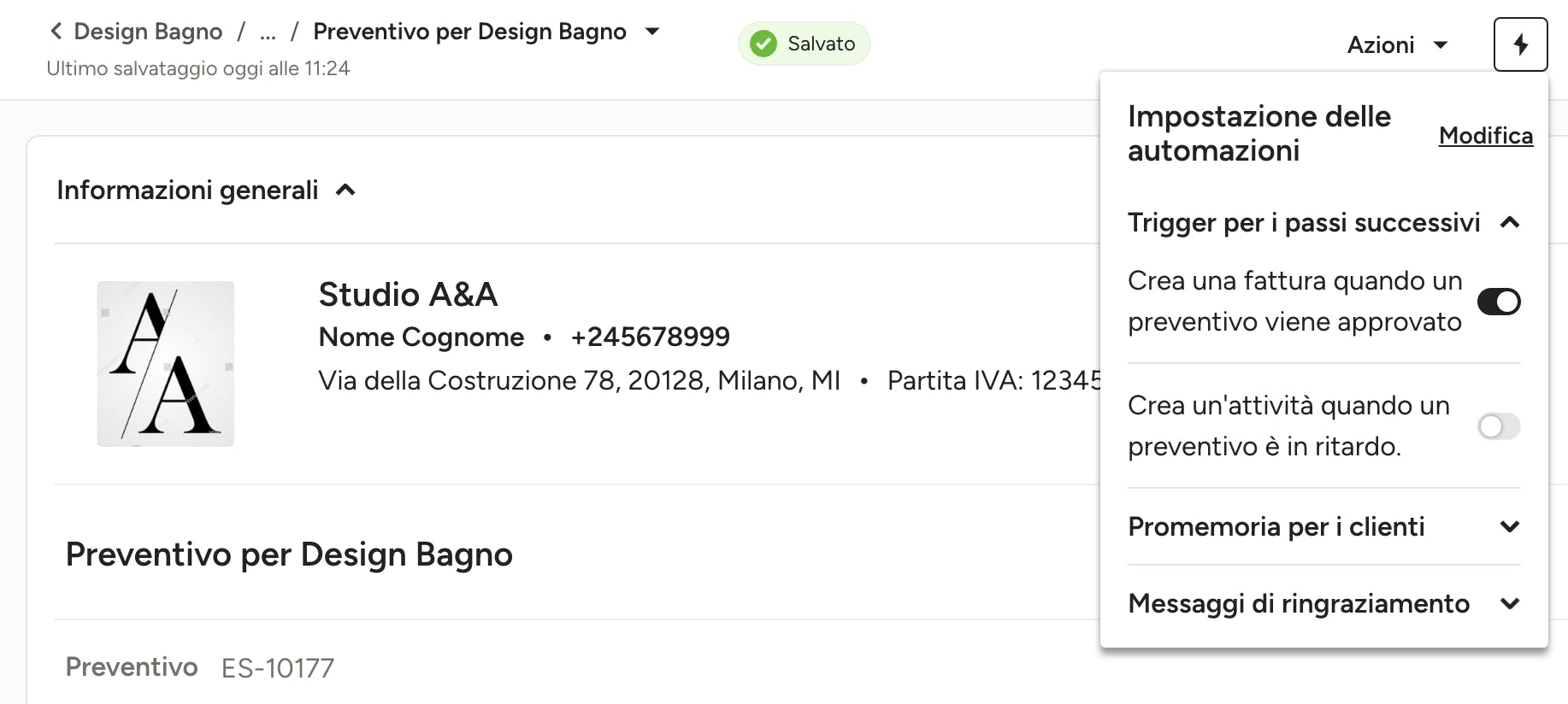Expand Messaggi di ringraziamento section
This screenshot has width=1568, height=704.
tap(1510, 604)
